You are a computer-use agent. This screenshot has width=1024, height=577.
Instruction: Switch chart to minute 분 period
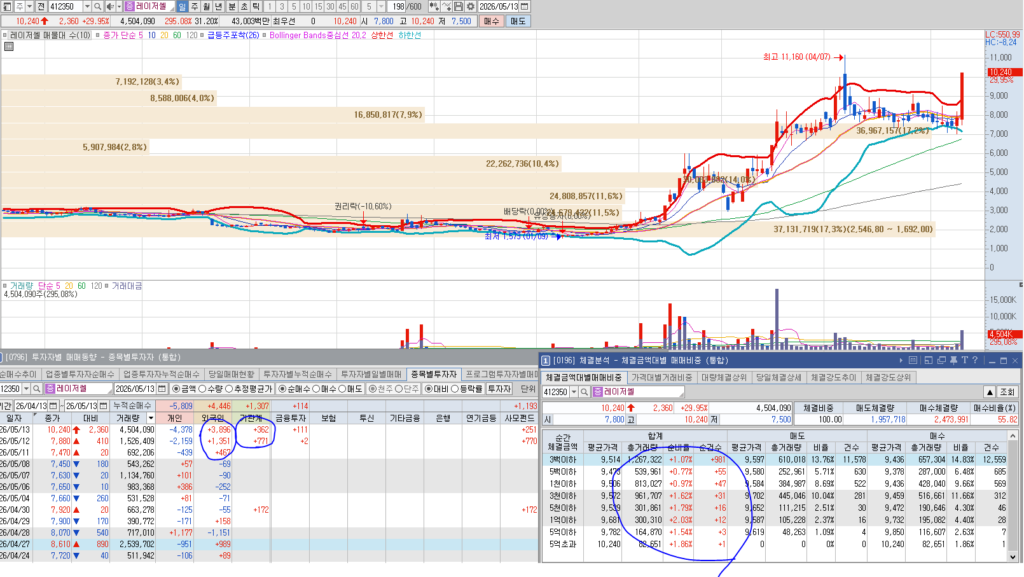232,7
